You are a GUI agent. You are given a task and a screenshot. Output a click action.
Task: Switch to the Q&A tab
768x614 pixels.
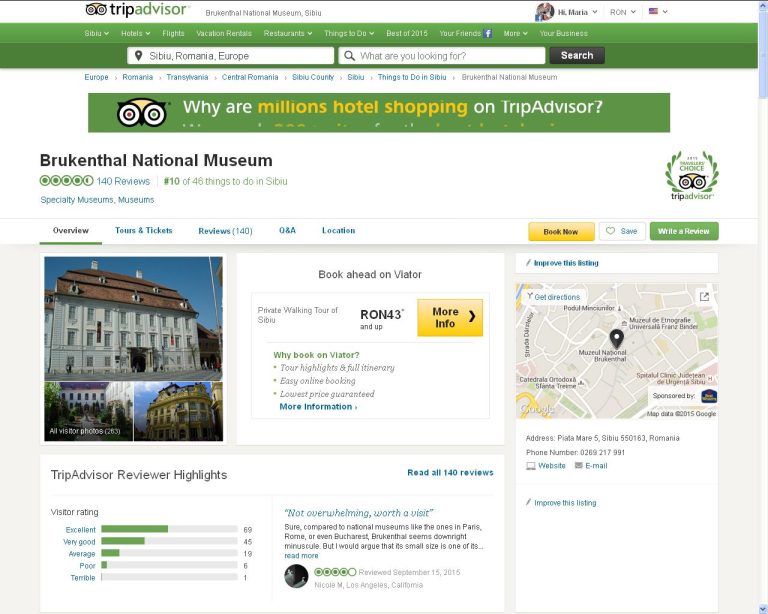(288, 231)
